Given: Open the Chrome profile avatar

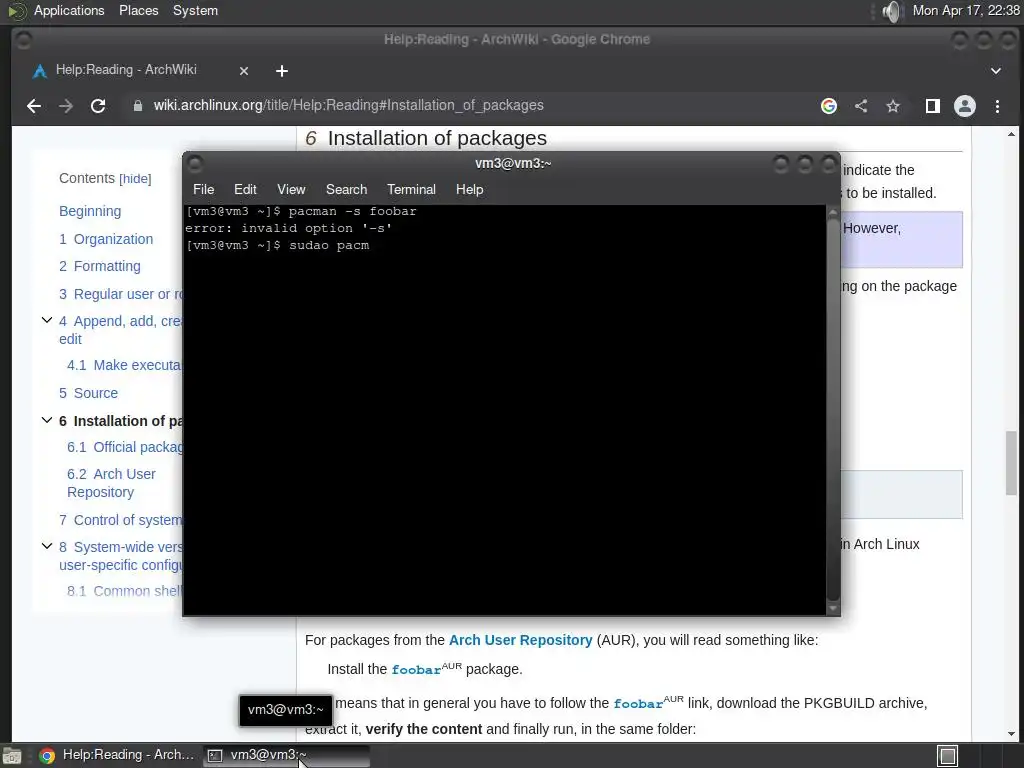Looking at the screenshot, I should click(x=965, y=106).
